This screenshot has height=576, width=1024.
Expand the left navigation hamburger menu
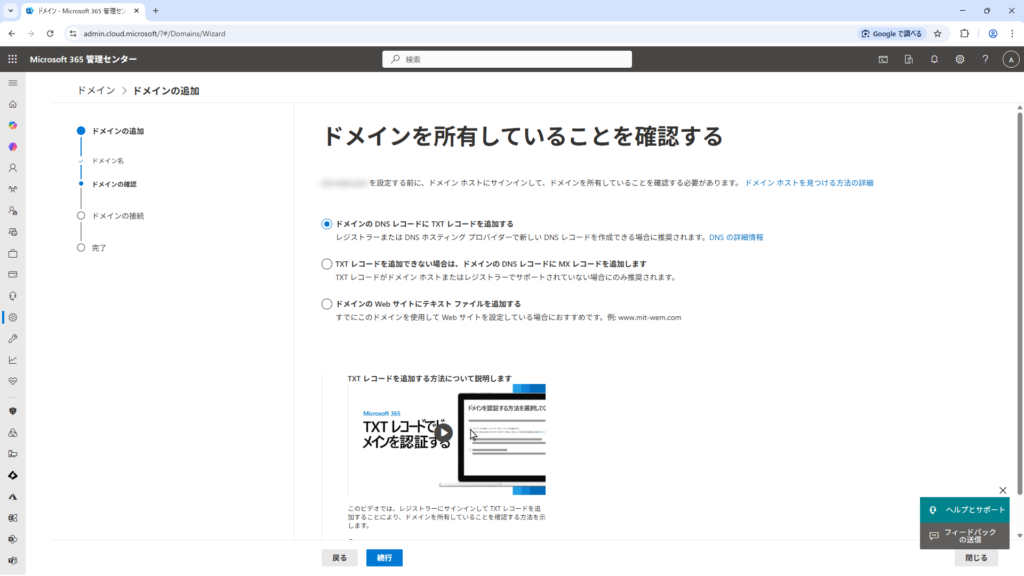tap(13, 82)
